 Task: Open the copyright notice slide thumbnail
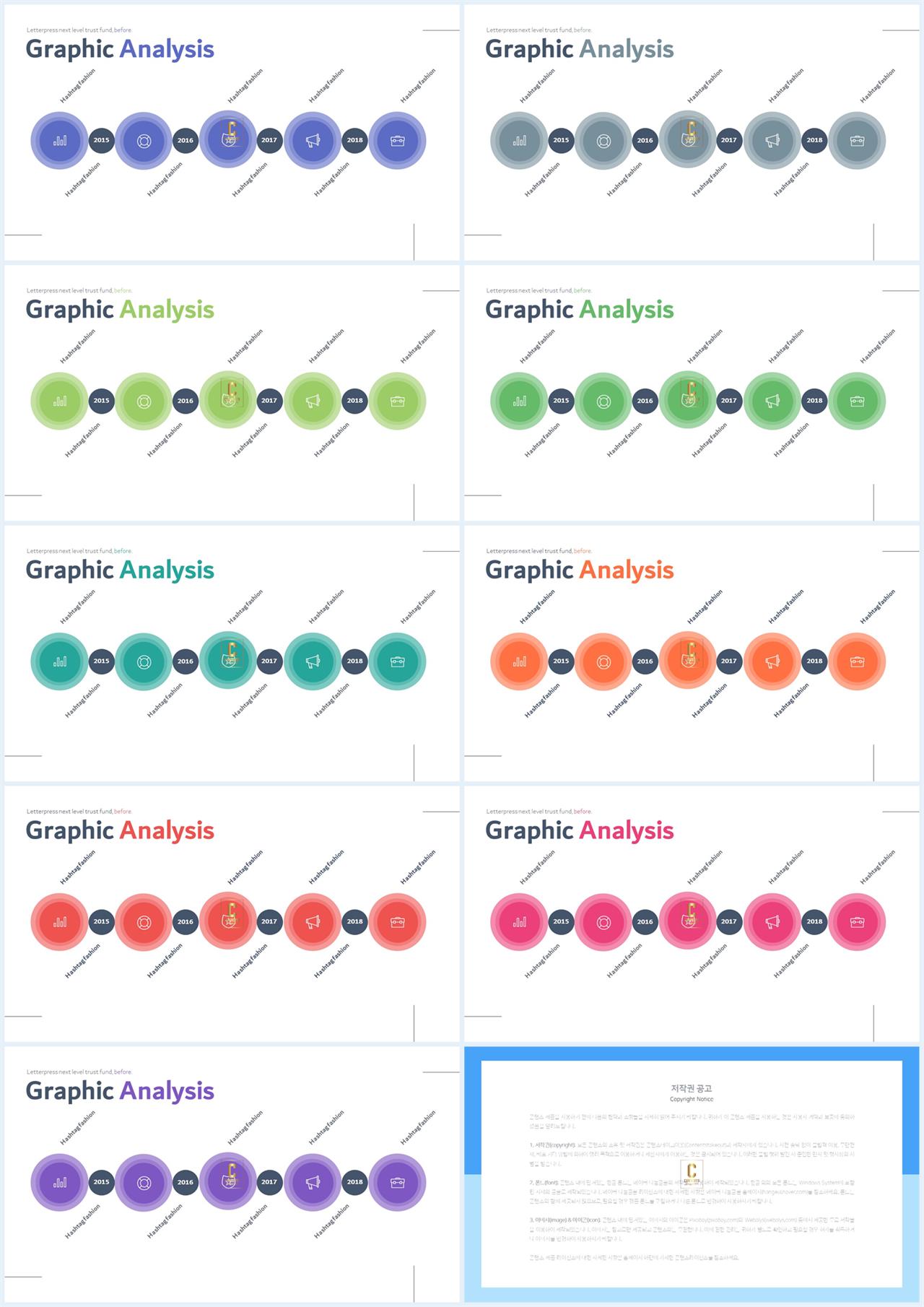tap(692, 1174)
